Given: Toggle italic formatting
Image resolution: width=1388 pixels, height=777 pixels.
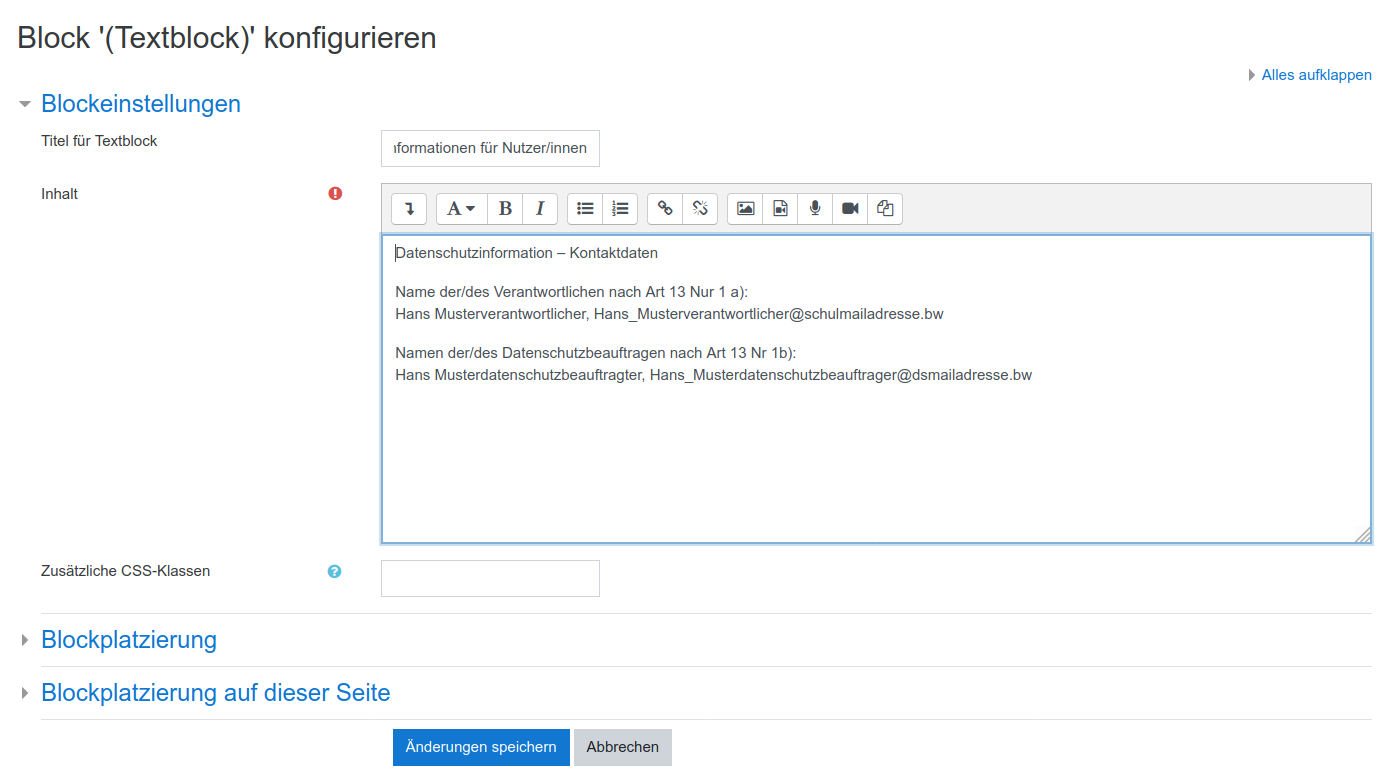Looking at the screenshot, I should coord(540,209).
